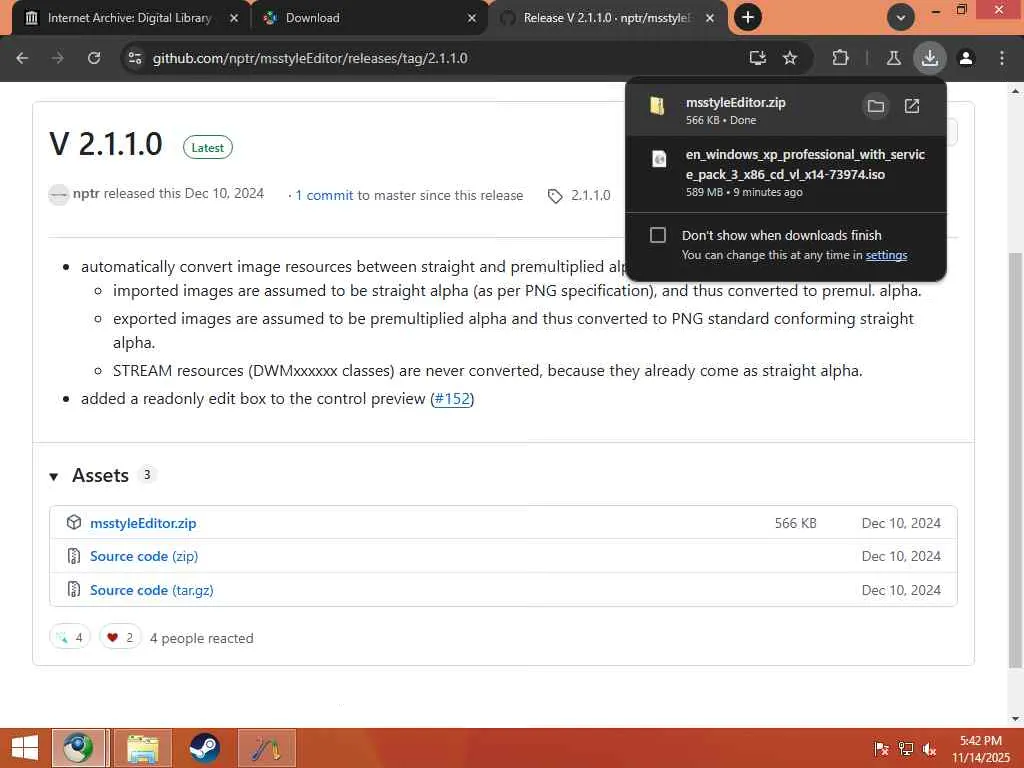
Task: Click the tag icon beside 2.1.1.0
Action: tap(555, 196)
